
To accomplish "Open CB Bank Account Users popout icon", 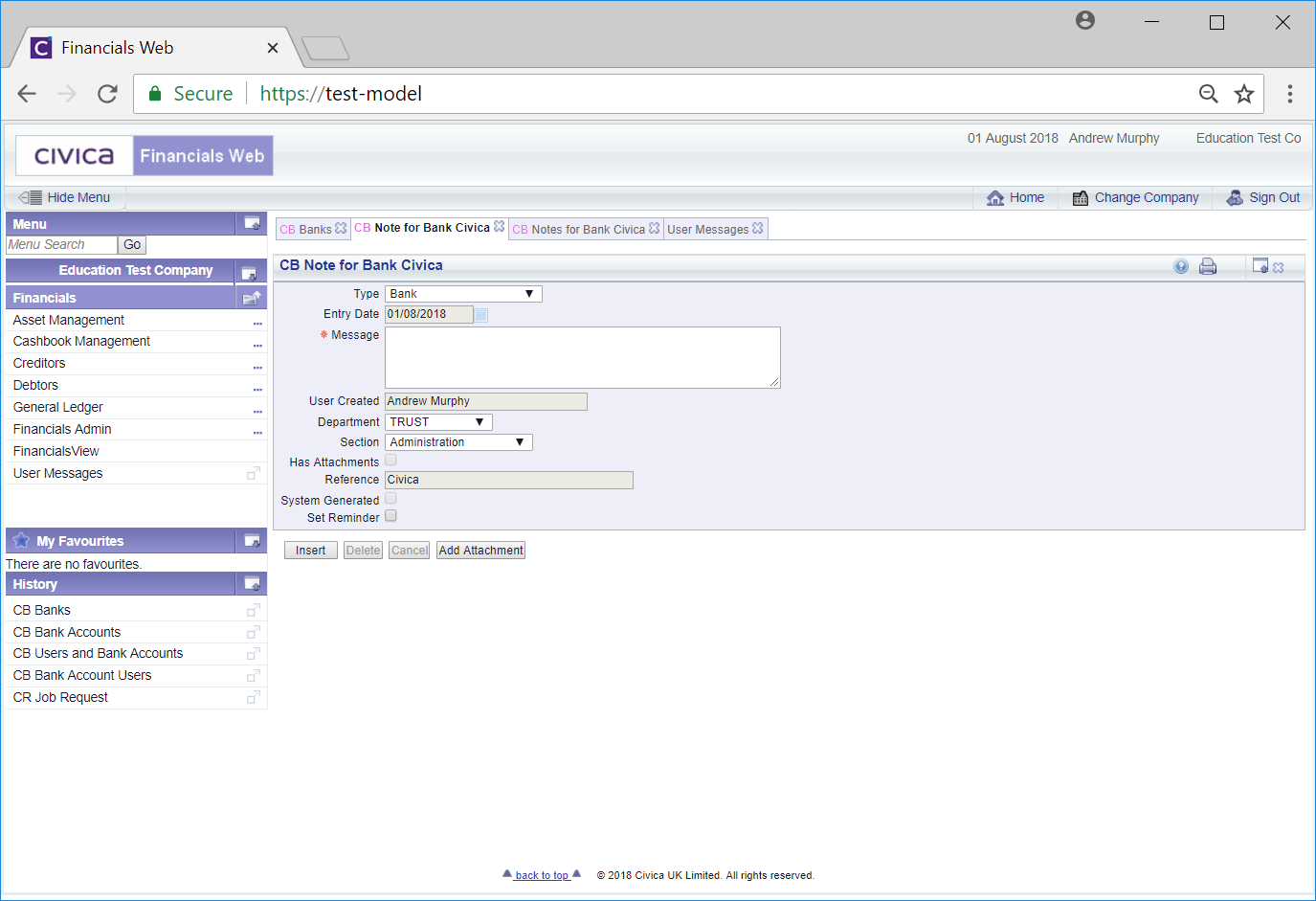I will 254,676.
